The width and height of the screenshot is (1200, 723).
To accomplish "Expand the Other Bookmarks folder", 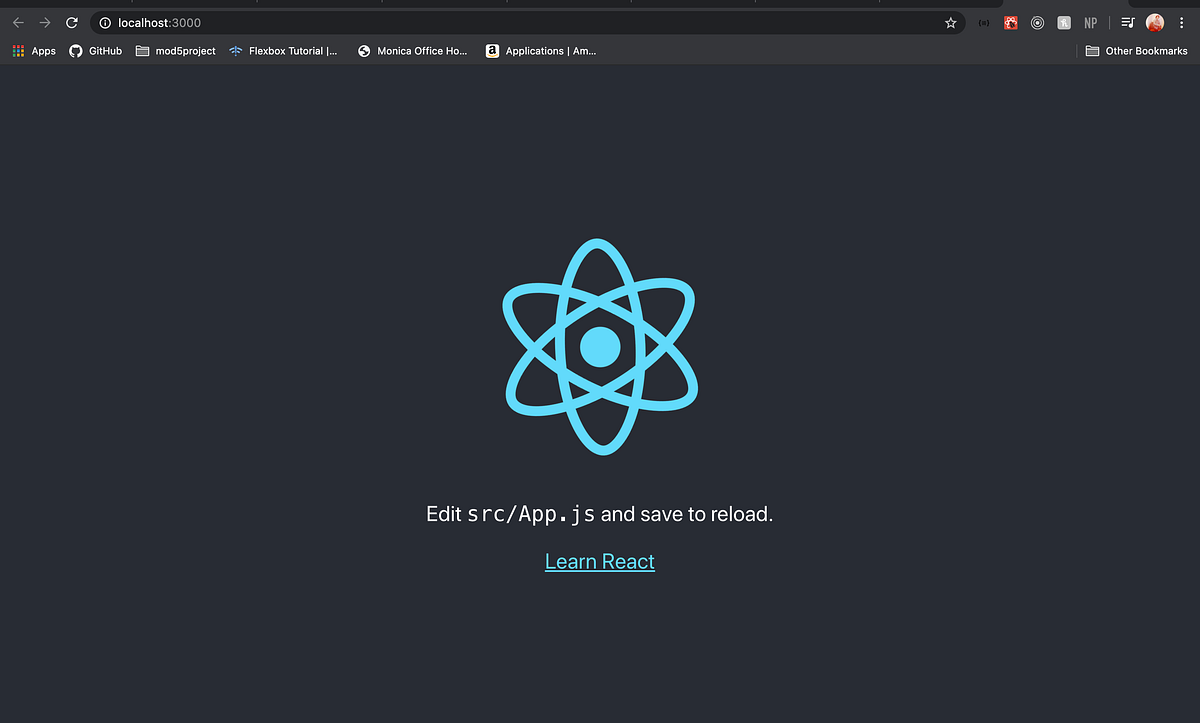I will (x=1136, y=50).
